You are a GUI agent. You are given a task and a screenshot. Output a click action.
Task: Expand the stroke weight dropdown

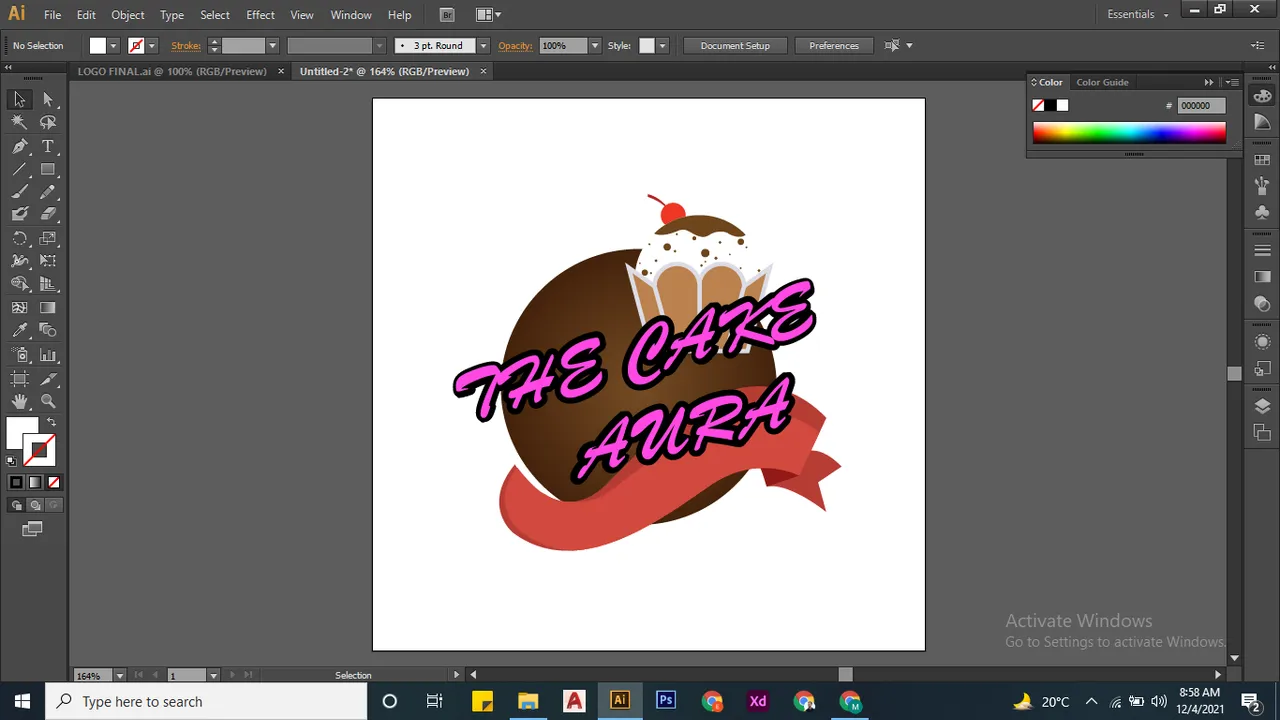coord(272,46)
